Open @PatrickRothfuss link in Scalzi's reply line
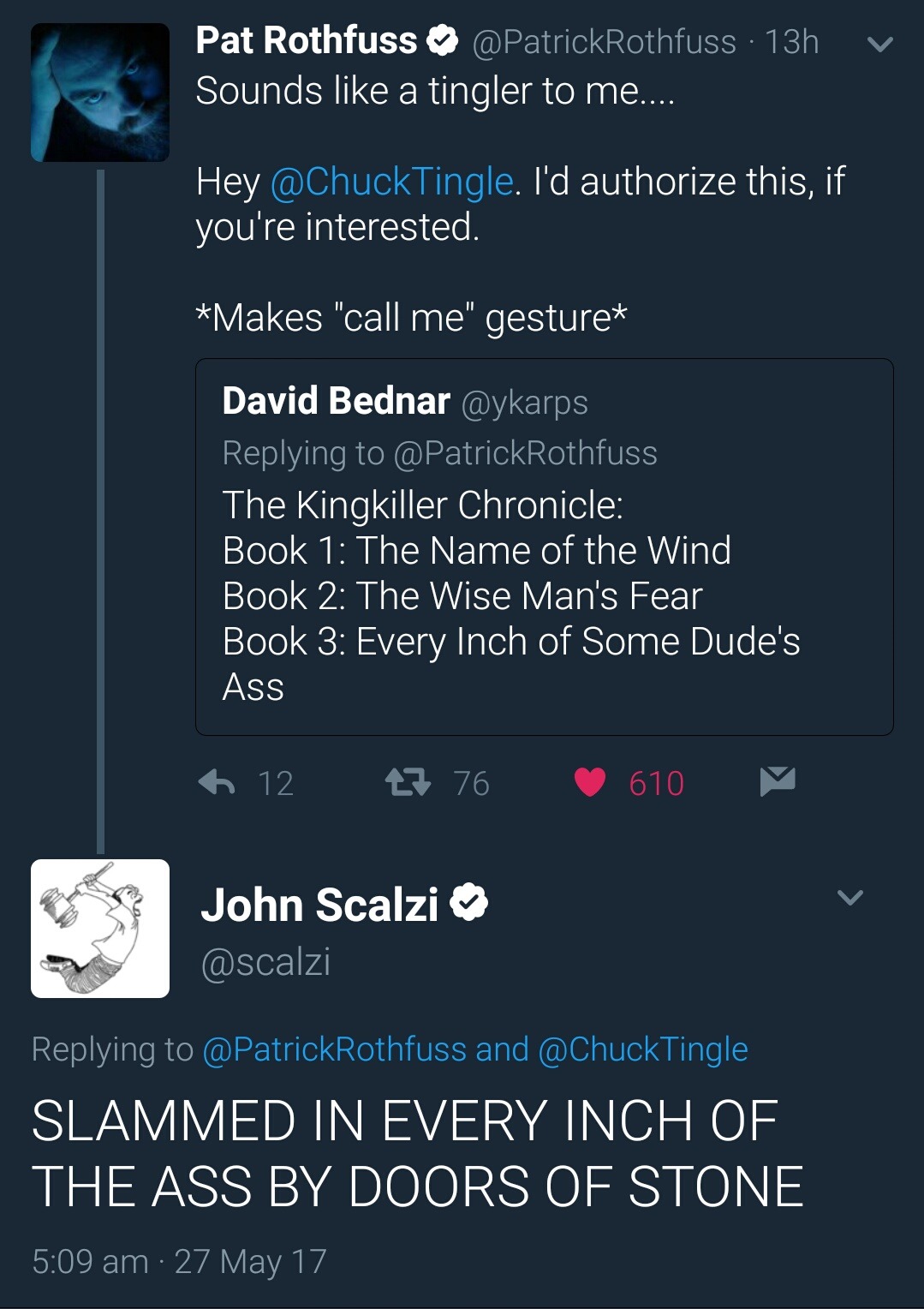The width and height of the screenshot is (924, 1309). 335,1049
